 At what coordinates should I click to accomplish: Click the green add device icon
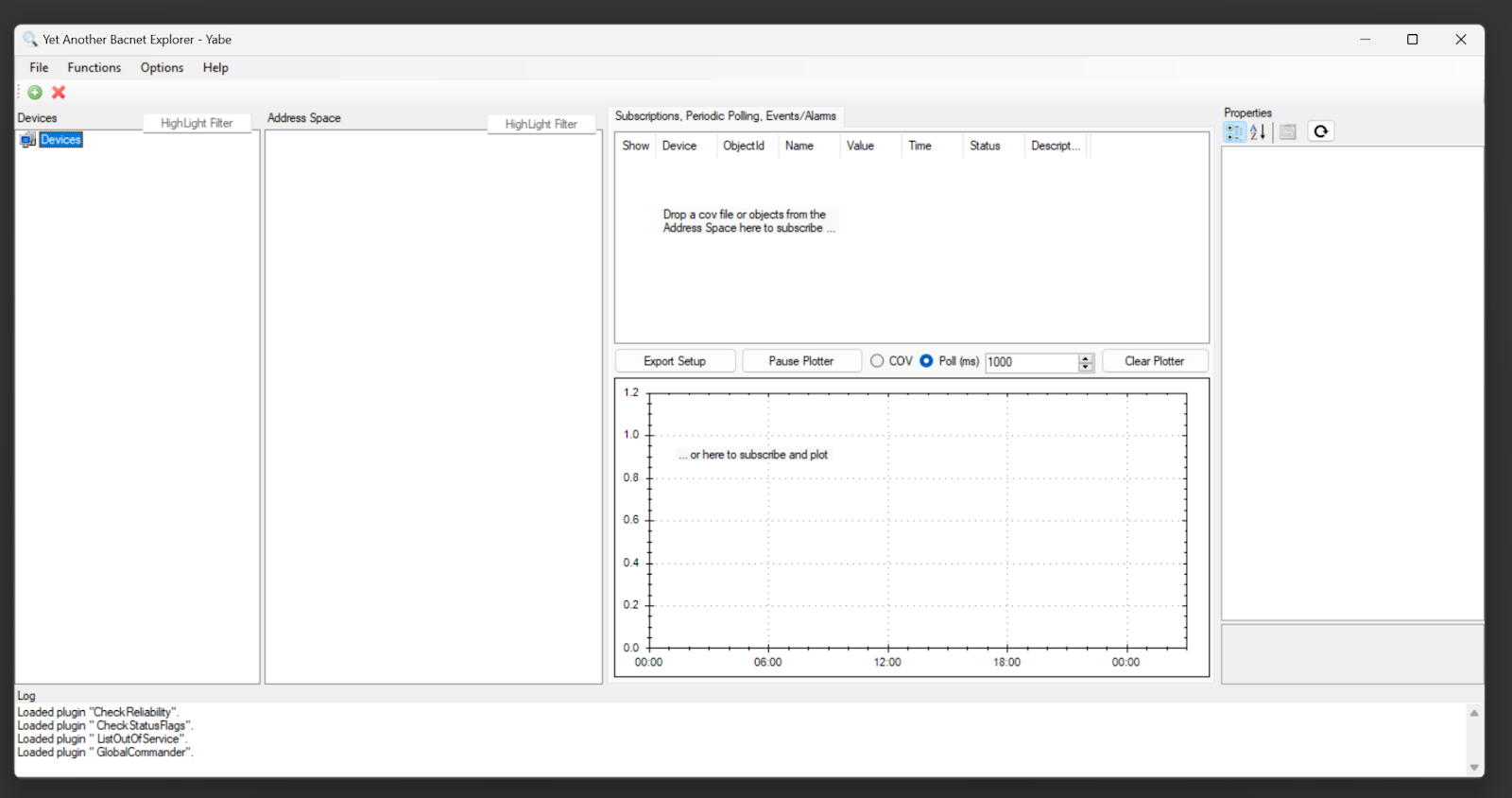(x=35, y=93)
